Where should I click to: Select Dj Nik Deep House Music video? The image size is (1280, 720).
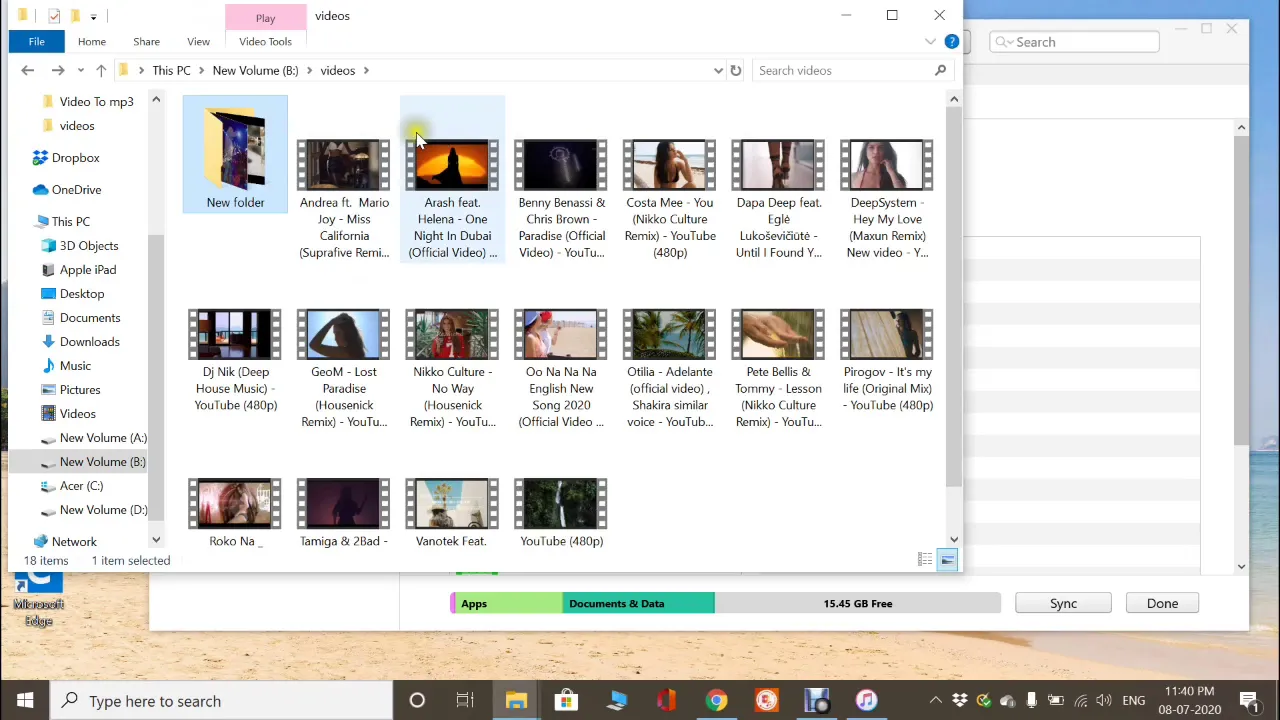235,360
